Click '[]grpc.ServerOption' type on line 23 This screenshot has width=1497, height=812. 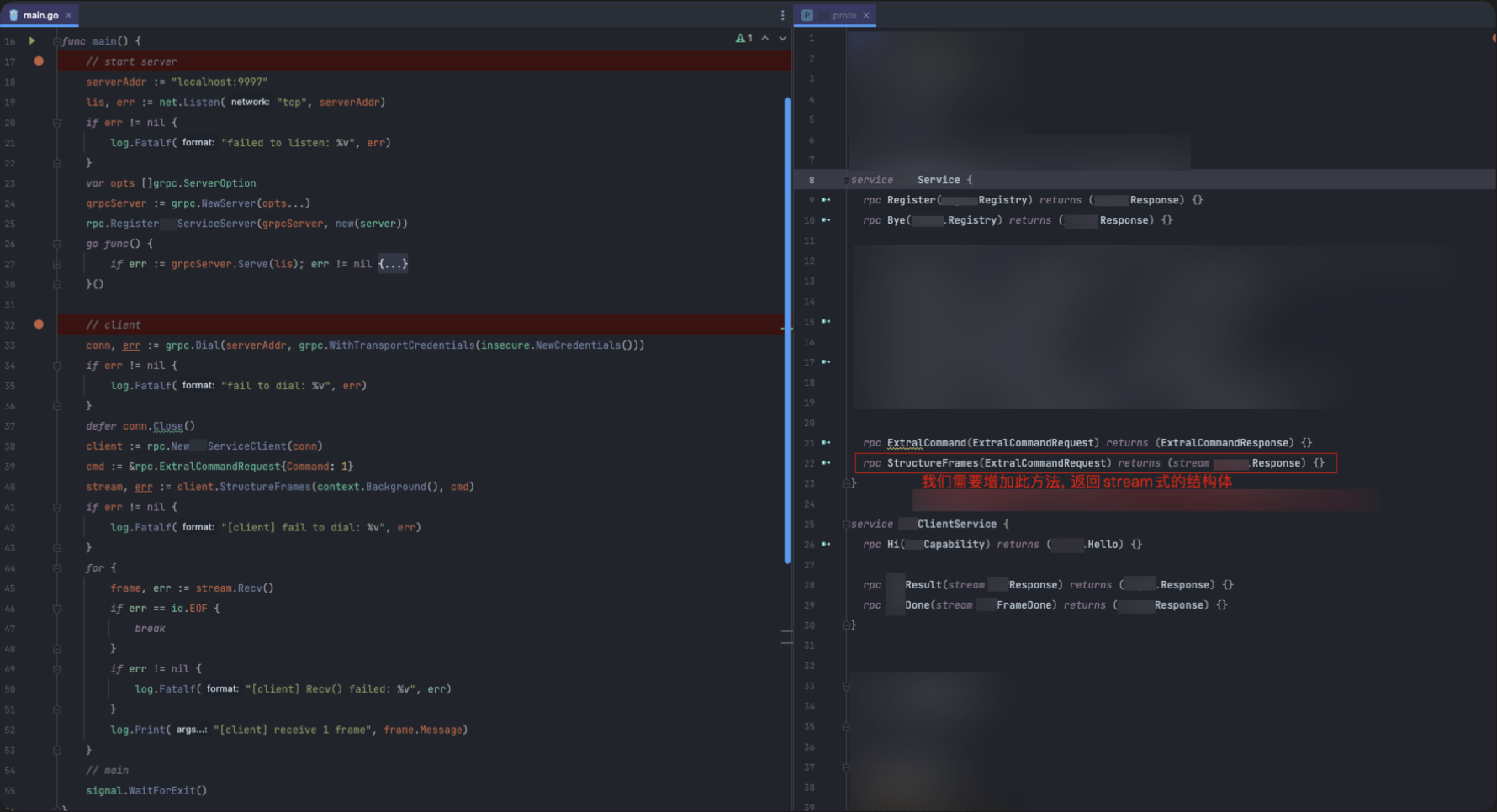pyautogui.click(x=198, y=183)
